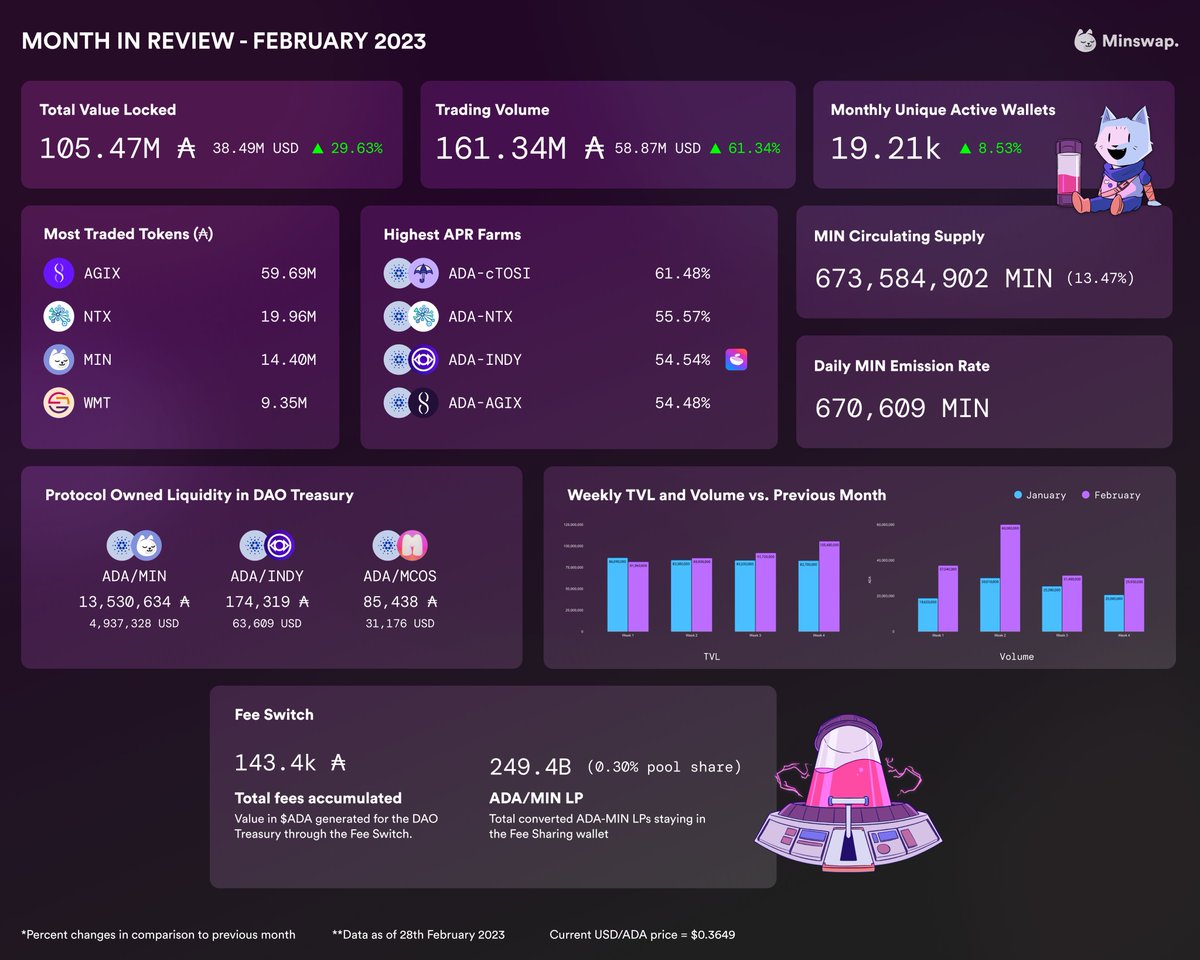Click the January Week 4 Volume bar
The height and width of the screenshot is (960, 1200).
click(x=1113, y=613)
